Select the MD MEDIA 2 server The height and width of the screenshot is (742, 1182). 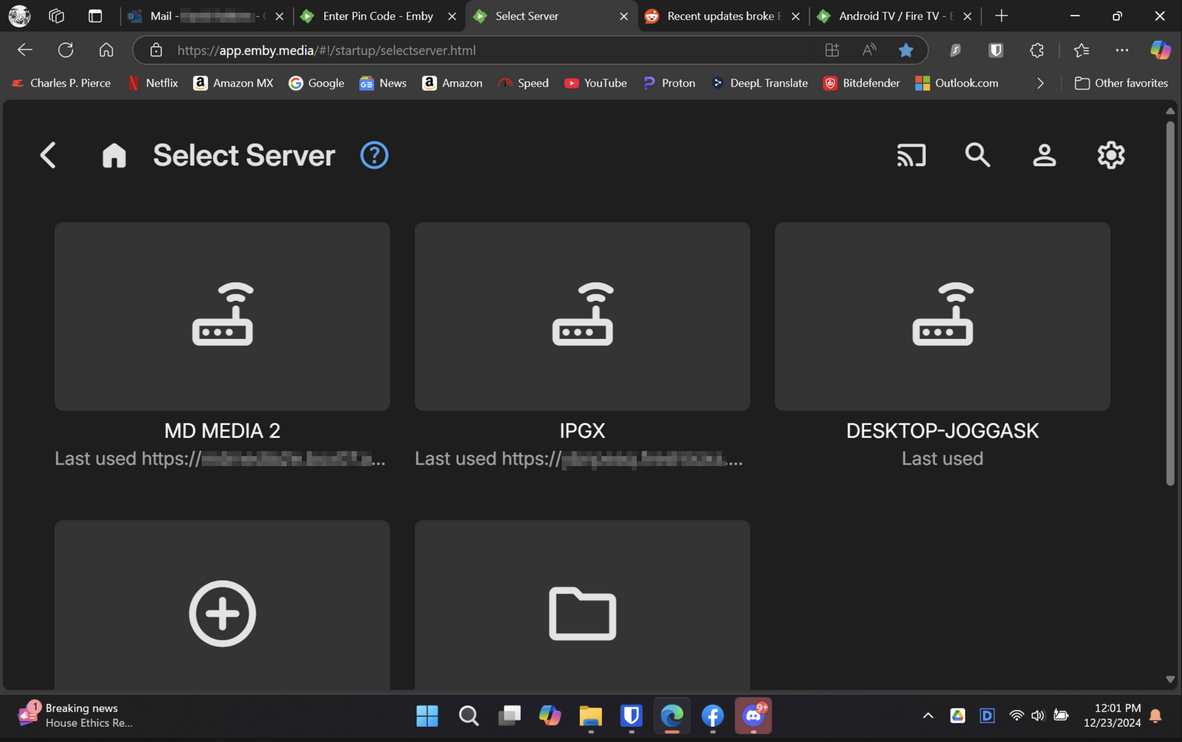click(x=222, y=316)
